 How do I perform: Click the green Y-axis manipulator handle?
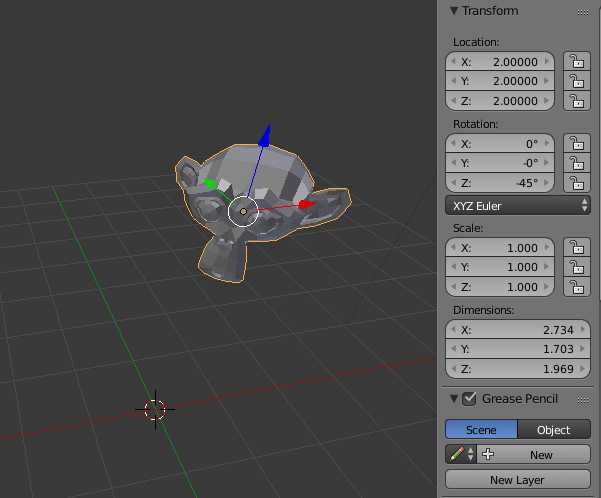[209, 184]
